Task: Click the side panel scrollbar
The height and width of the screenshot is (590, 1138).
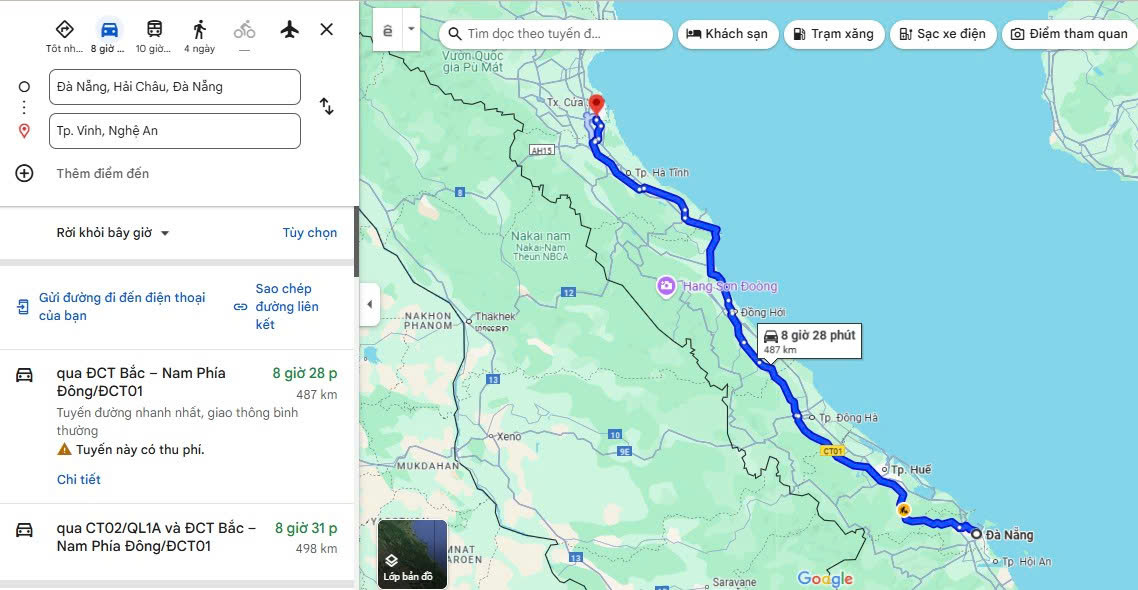Action: click(x=356, y=241)
